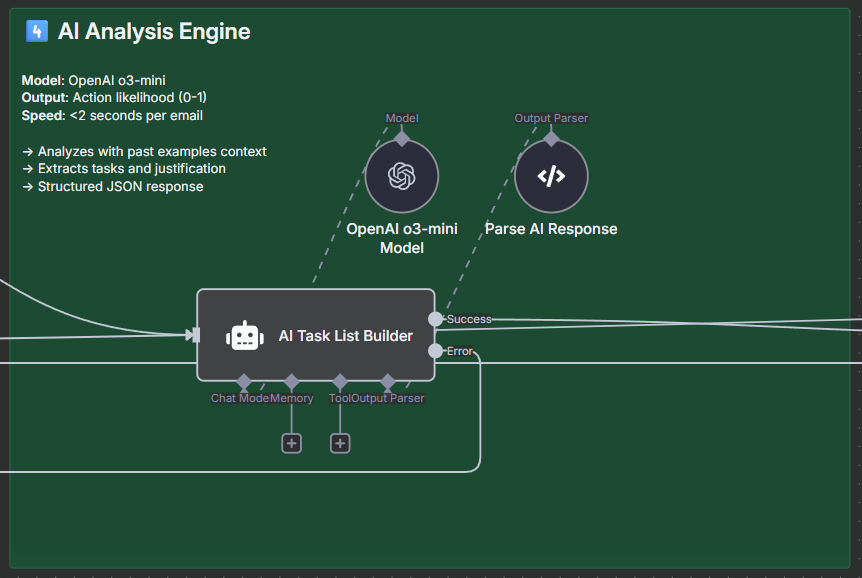Click "Structured JSON response" text
The image size is (862, 578).
tap(120, 186)
